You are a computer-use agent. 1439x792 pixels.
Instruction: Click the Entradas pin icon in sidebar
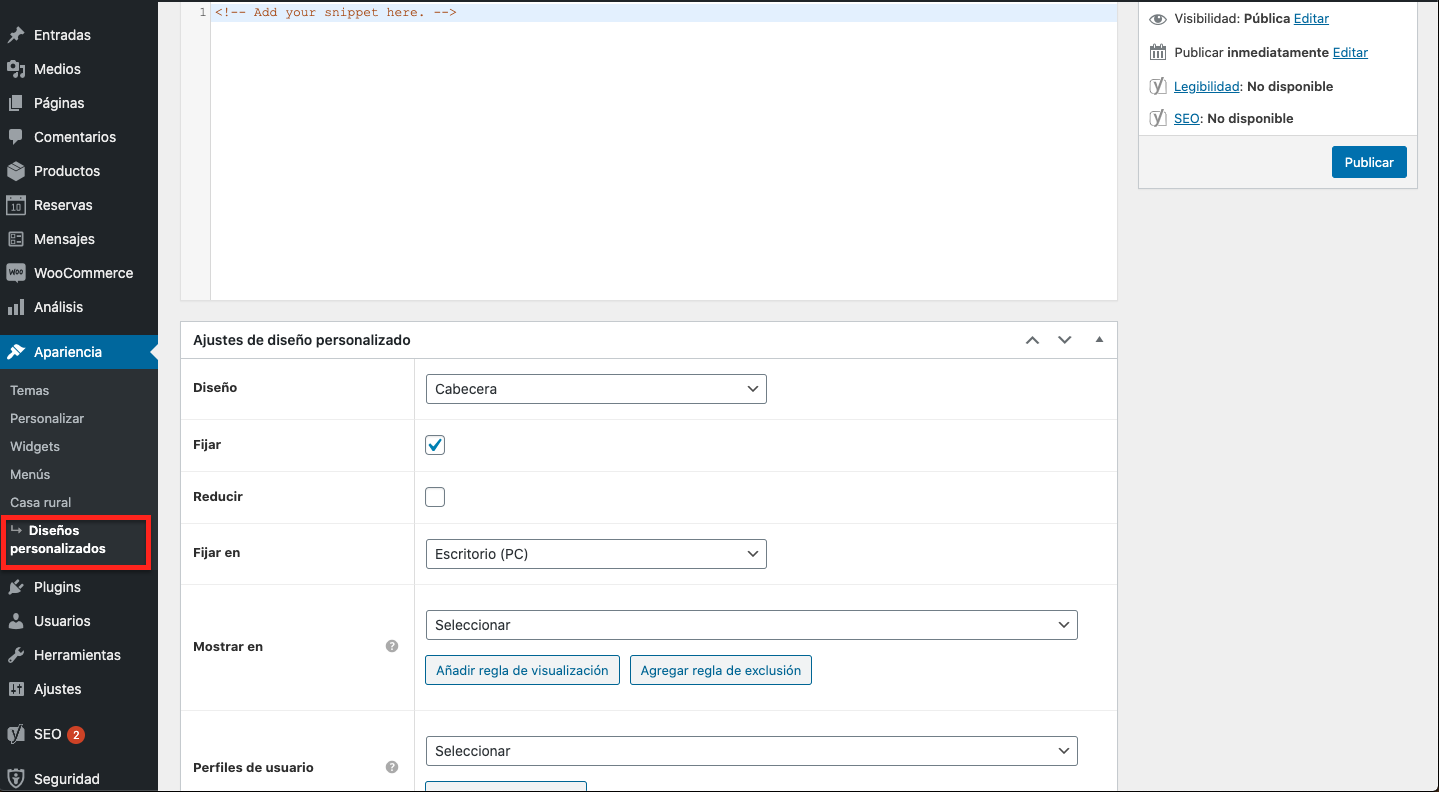(16, 35)
